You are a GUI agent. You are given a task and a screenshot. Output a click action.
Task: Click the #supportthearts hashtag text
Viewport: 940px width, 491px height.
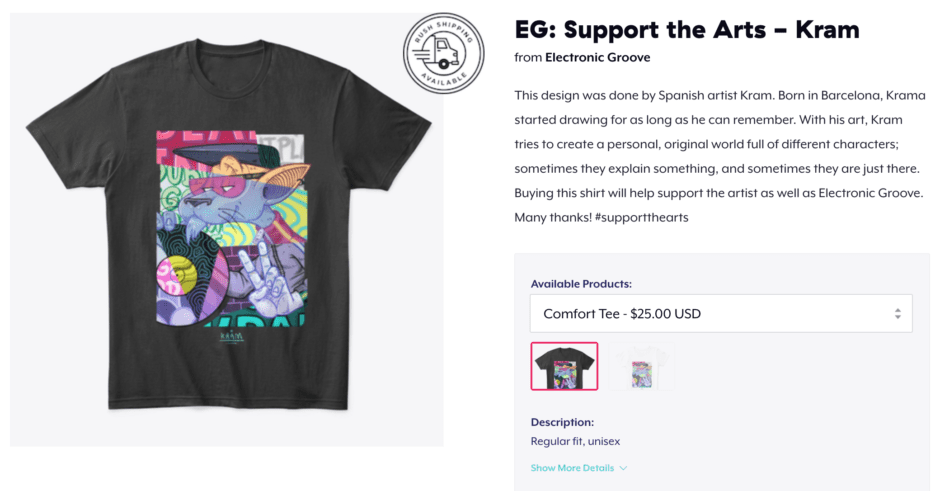(x=641, y=218)
